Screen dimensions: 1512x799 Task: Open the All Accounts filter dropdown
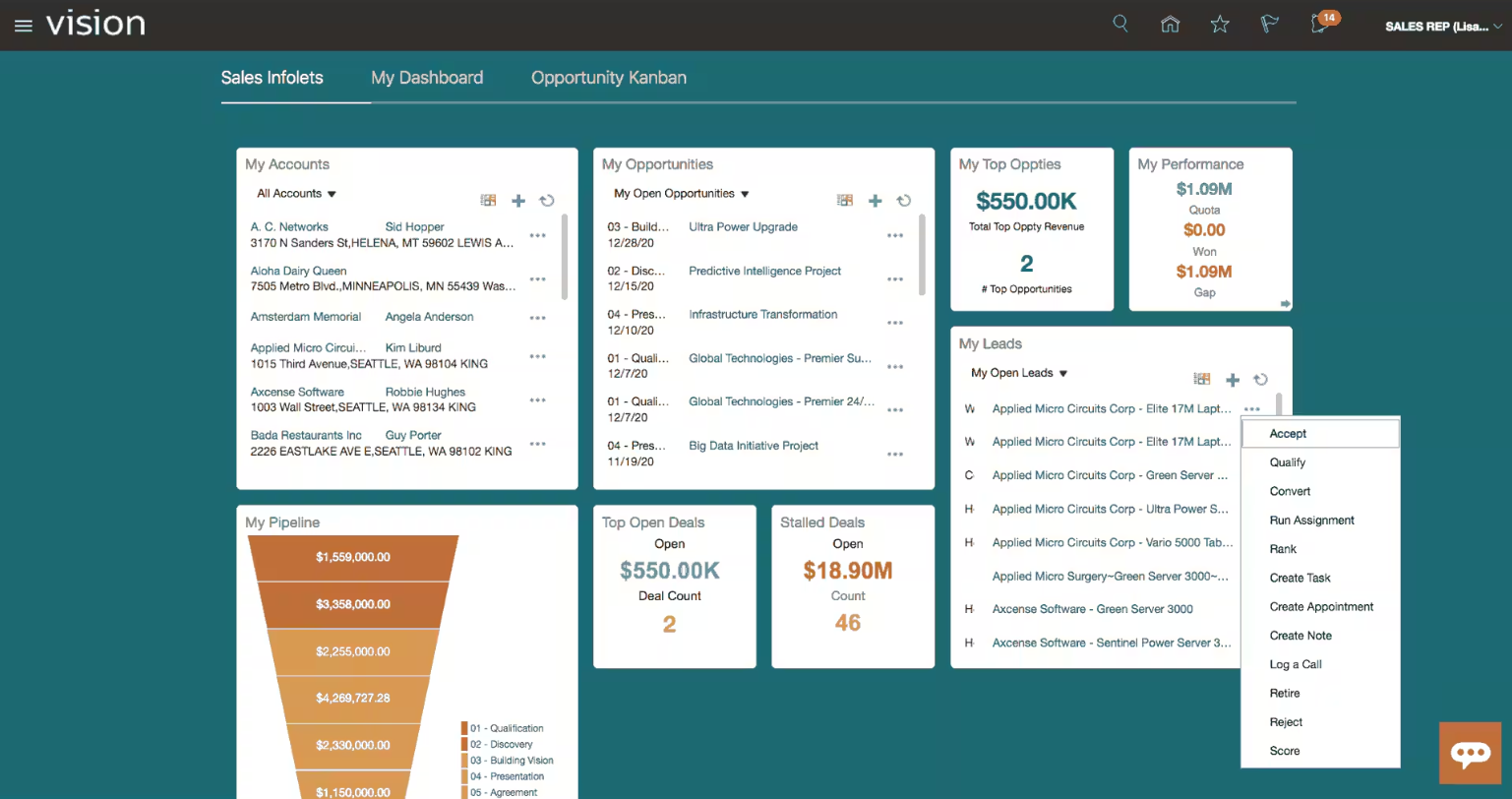tap(297, 194)
